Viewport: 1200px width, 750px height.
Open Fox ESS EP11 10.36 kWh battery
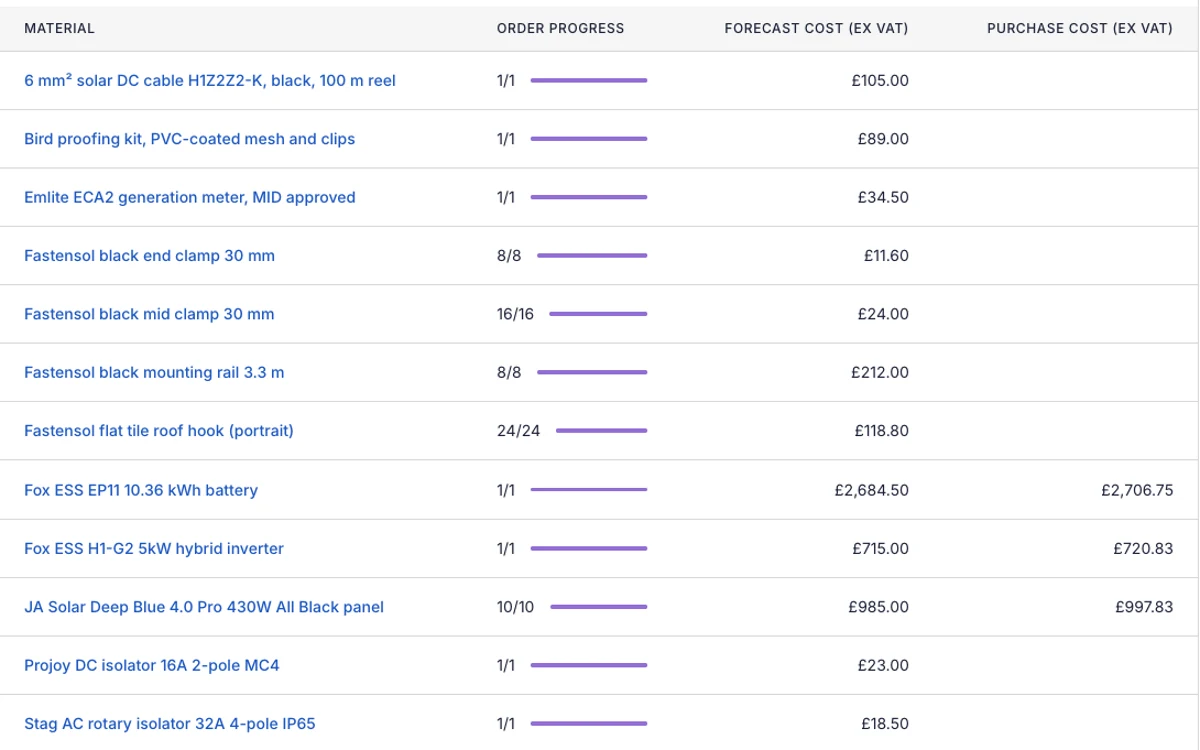(141, 490)
